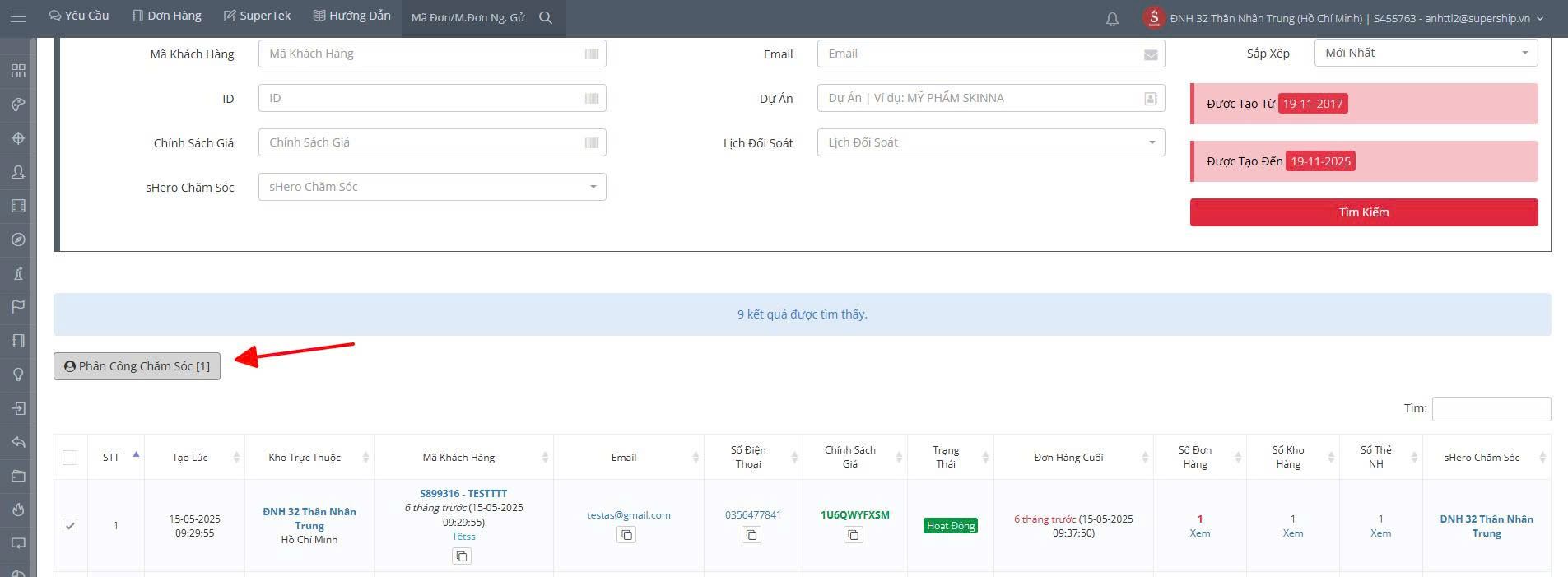Open the light bulb icon in sidebar

point(18,375)
